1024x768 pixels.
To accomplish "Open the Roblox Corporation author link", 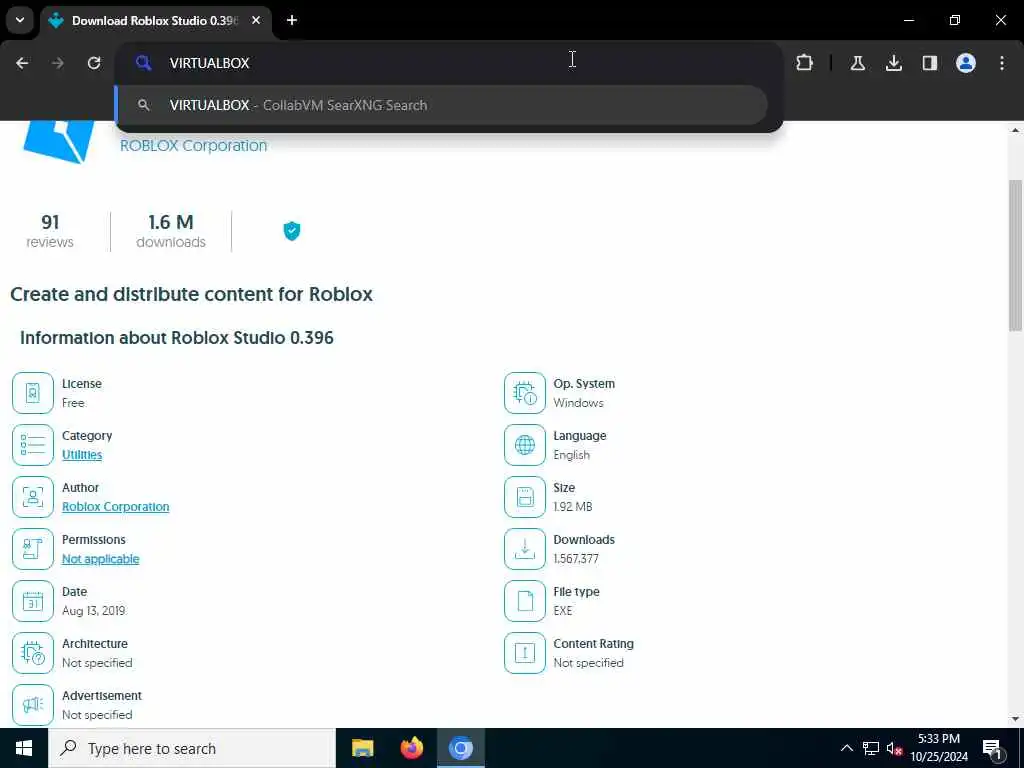I will 116,507.
